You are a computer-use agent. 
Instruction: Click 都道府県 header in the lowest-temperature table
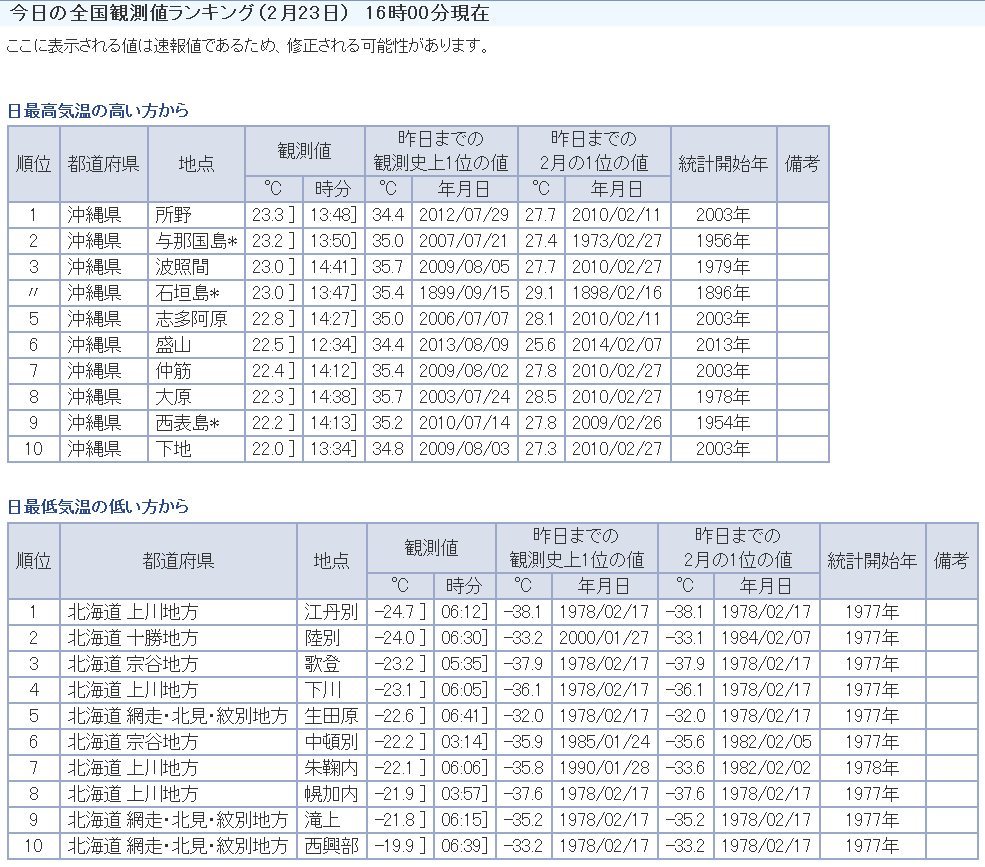(178, 561)
